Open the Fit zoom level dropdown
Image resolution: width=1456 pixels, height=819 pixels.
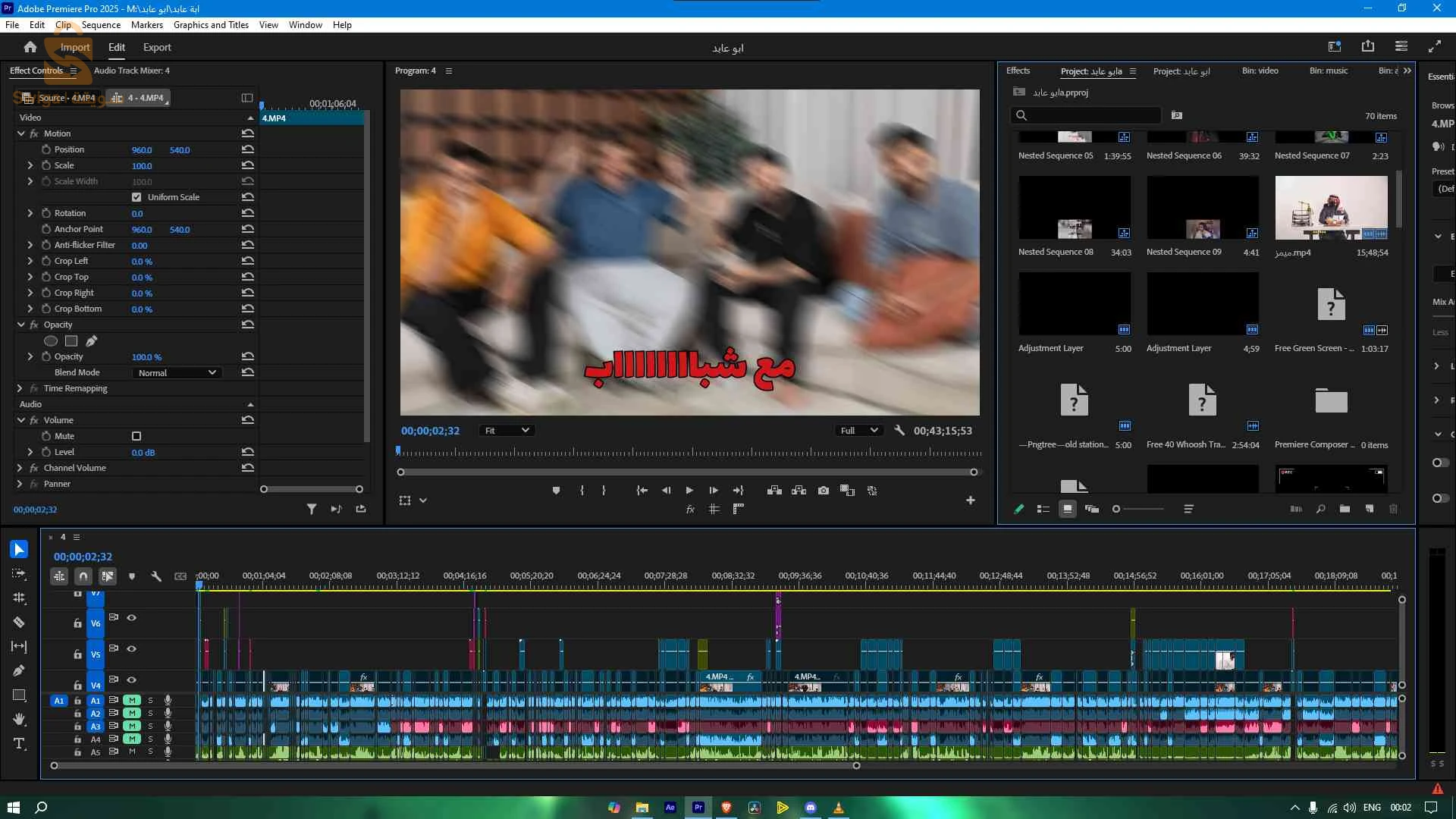507,430
